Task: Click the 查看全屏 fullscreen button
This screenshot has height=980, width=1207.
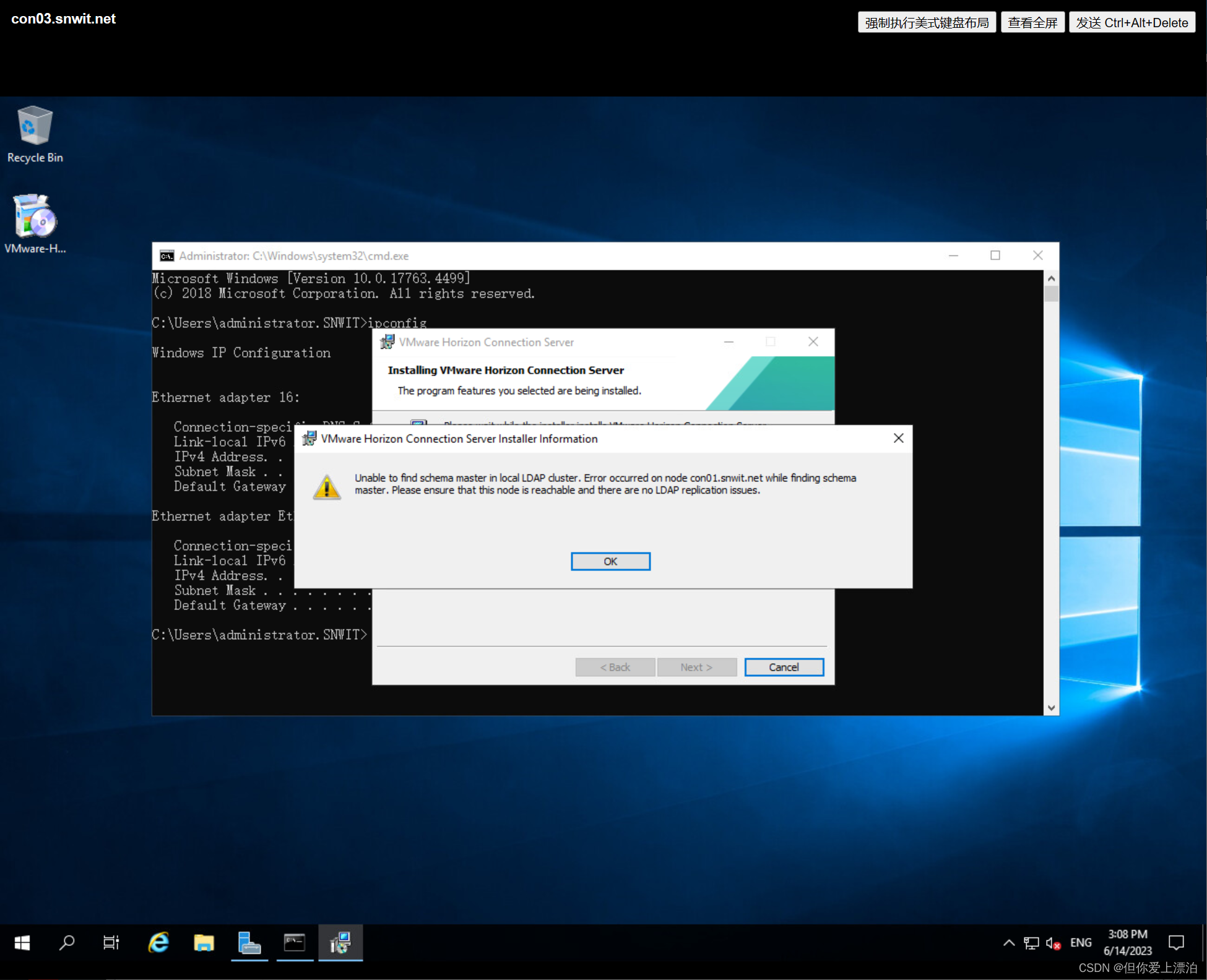Action: pos(1032,23)
